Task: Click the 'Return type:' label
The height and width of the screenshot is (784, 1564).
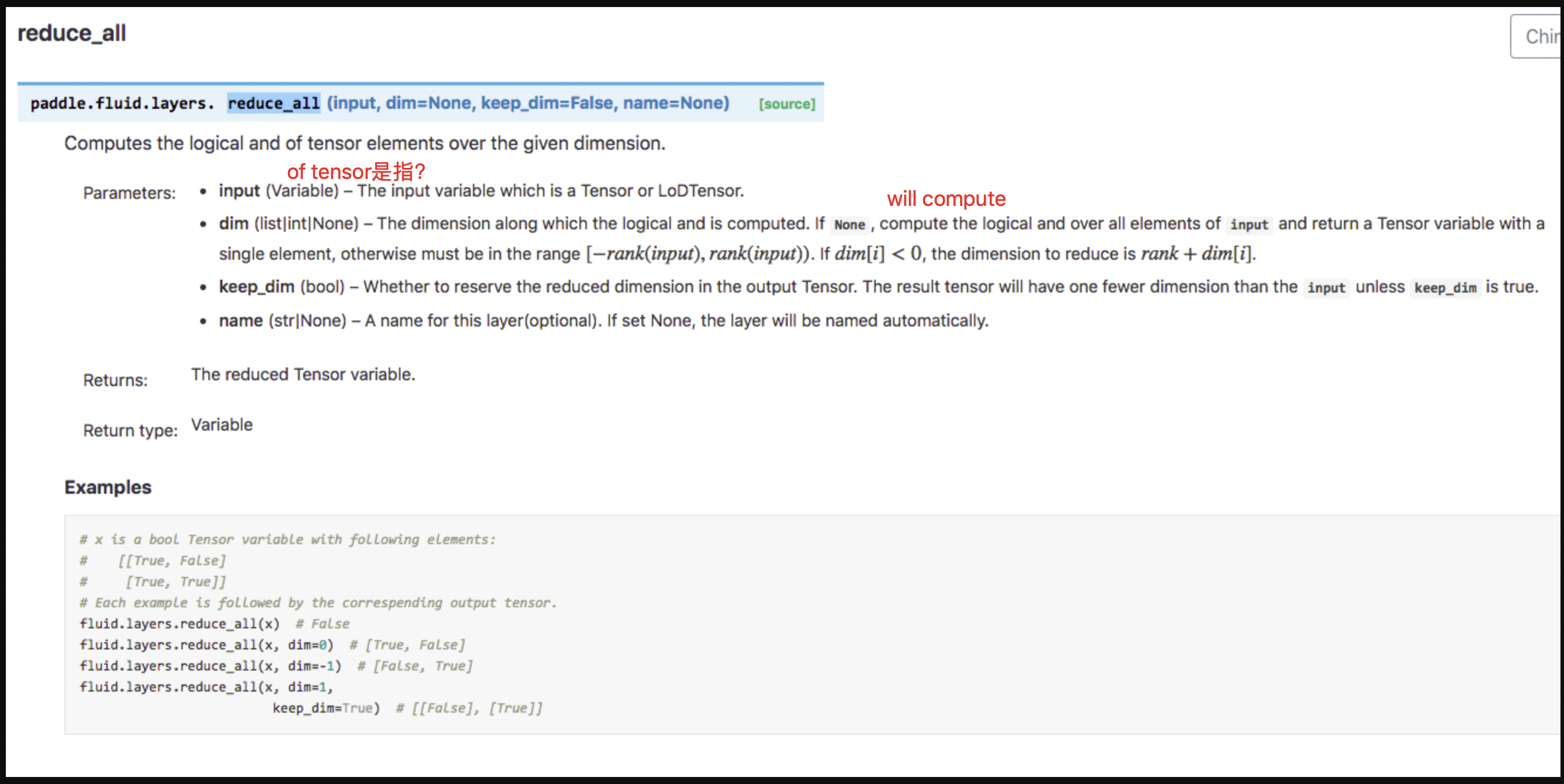Action: pyautogui.click(x=130, y=430)
